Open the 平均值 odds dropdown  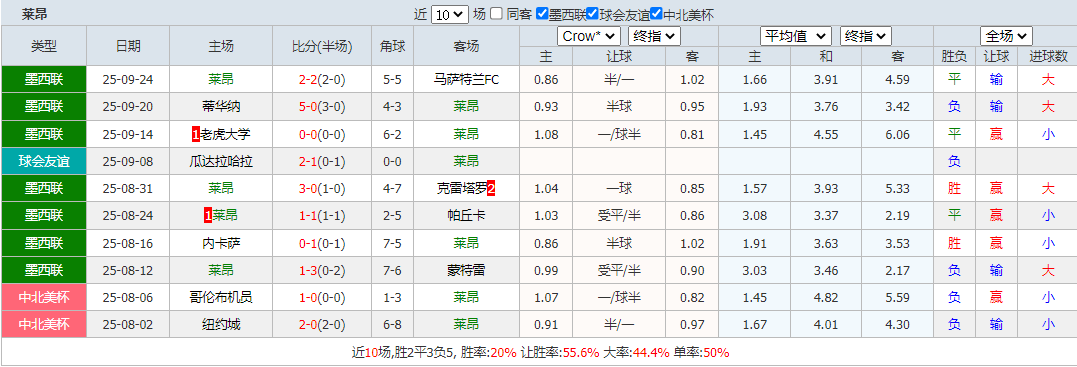(x=795, y=36)
